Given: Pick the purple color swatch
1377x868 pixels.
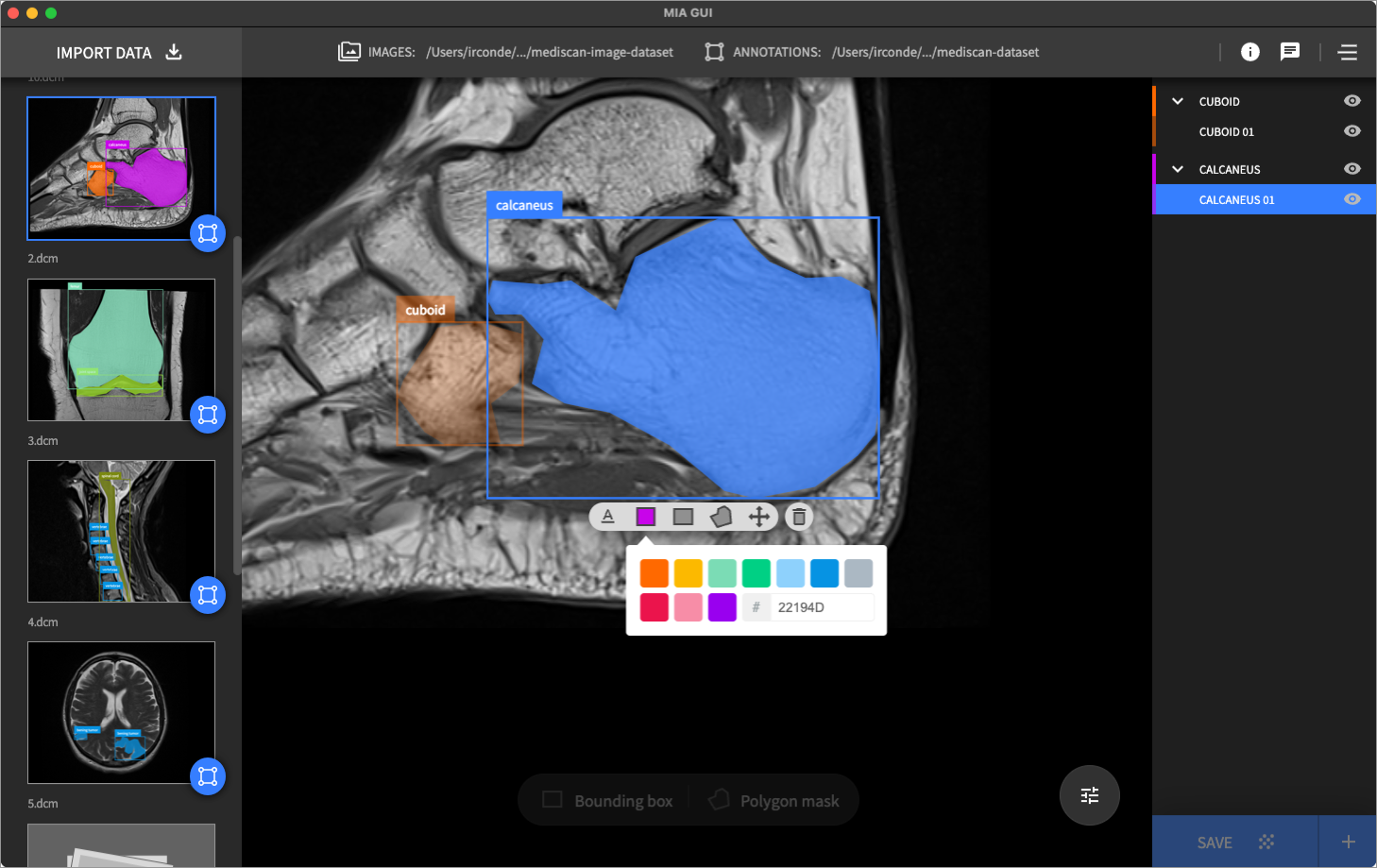Looking at the screenshot, I should 722,607.
